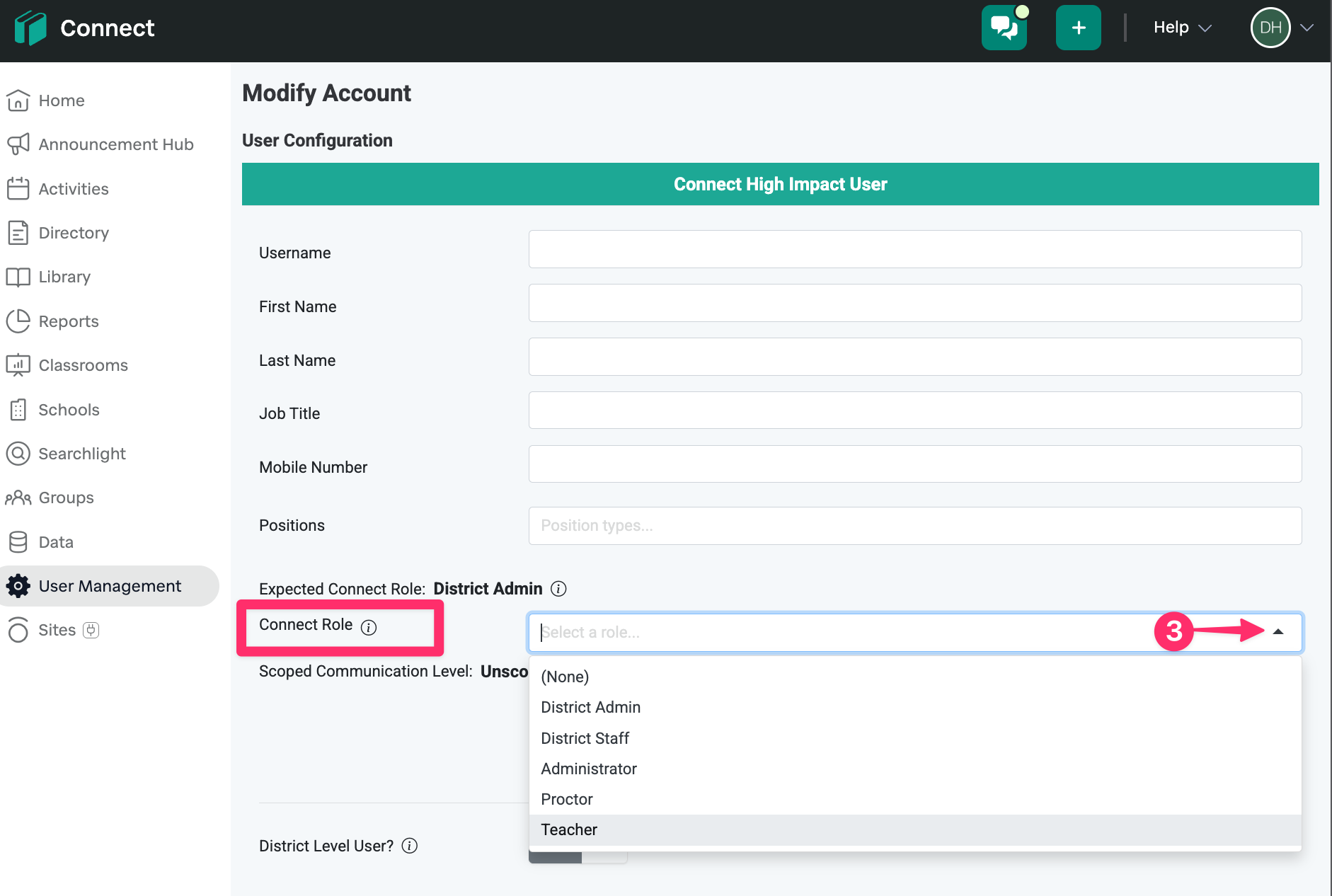Open the Searchlight sidebar item
The width and height of the screenshot is (1332, 896).
click(81, 454)
